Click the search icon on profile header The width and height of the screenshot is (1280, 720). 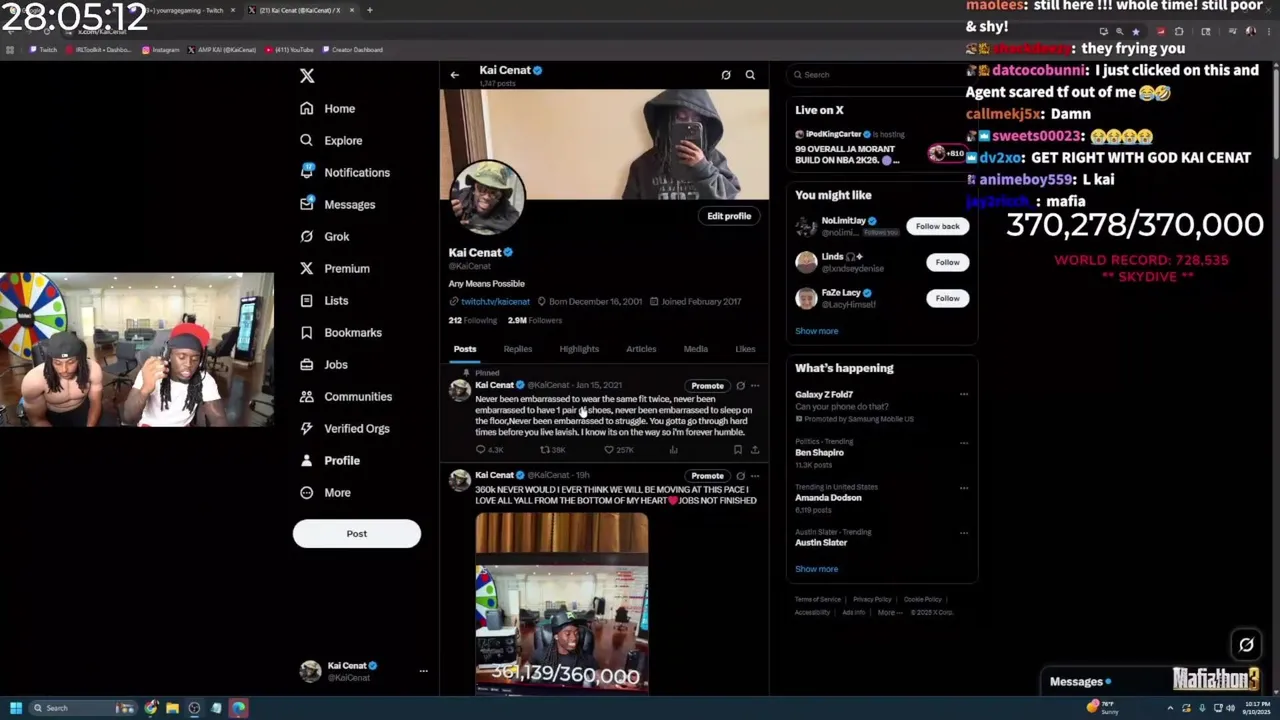[x=750, y=75]
